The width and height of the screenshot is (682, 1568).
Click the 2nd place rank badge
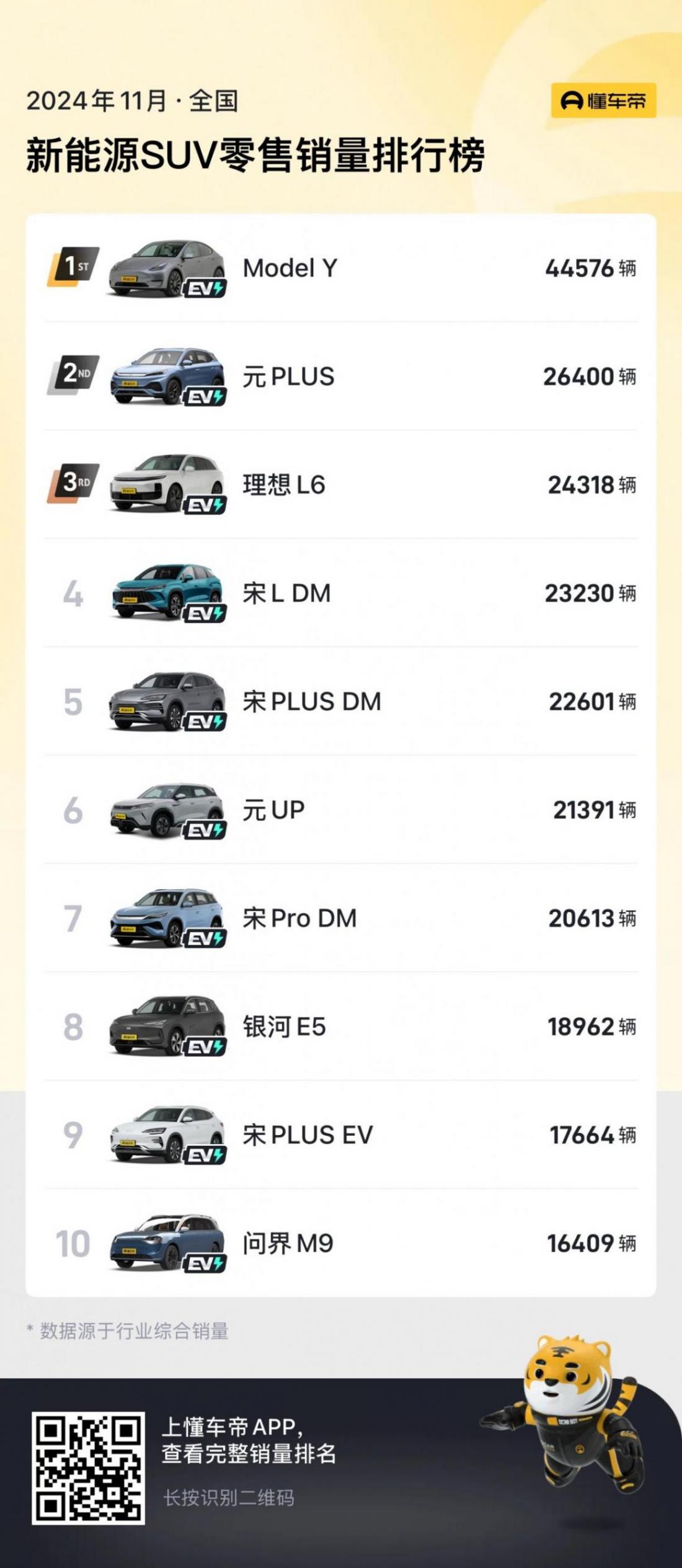[x=74, y=375]
